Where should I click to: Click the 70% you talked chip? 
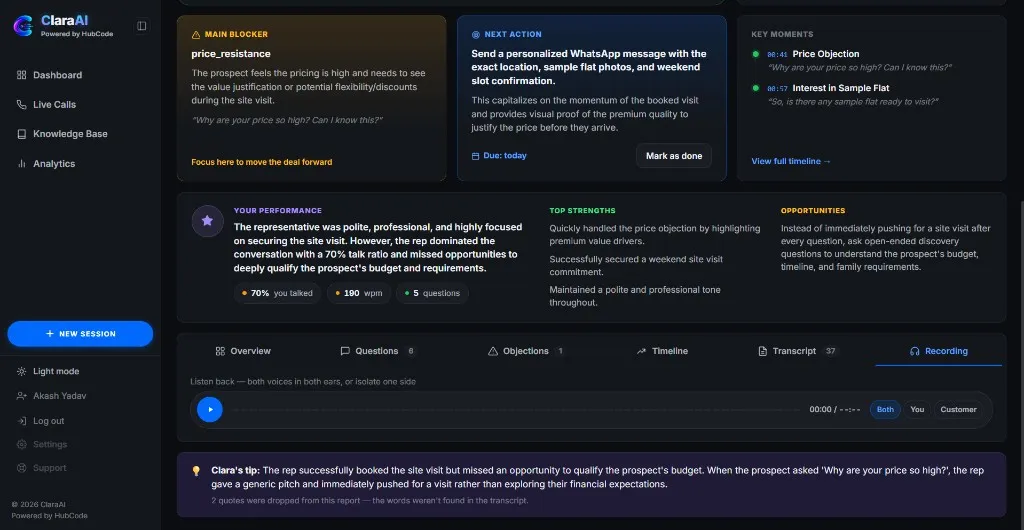277,293
